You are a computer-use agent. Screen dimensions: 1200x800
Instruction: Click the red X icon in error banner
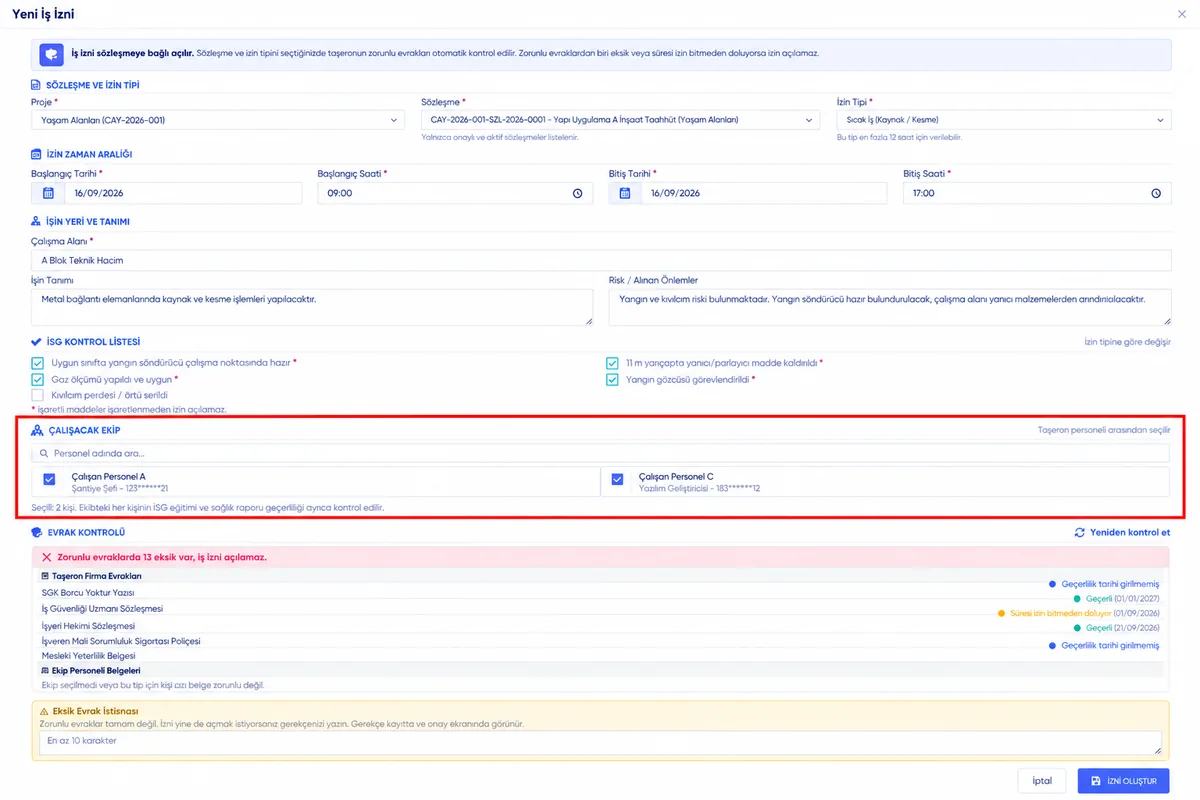[46, 556]
